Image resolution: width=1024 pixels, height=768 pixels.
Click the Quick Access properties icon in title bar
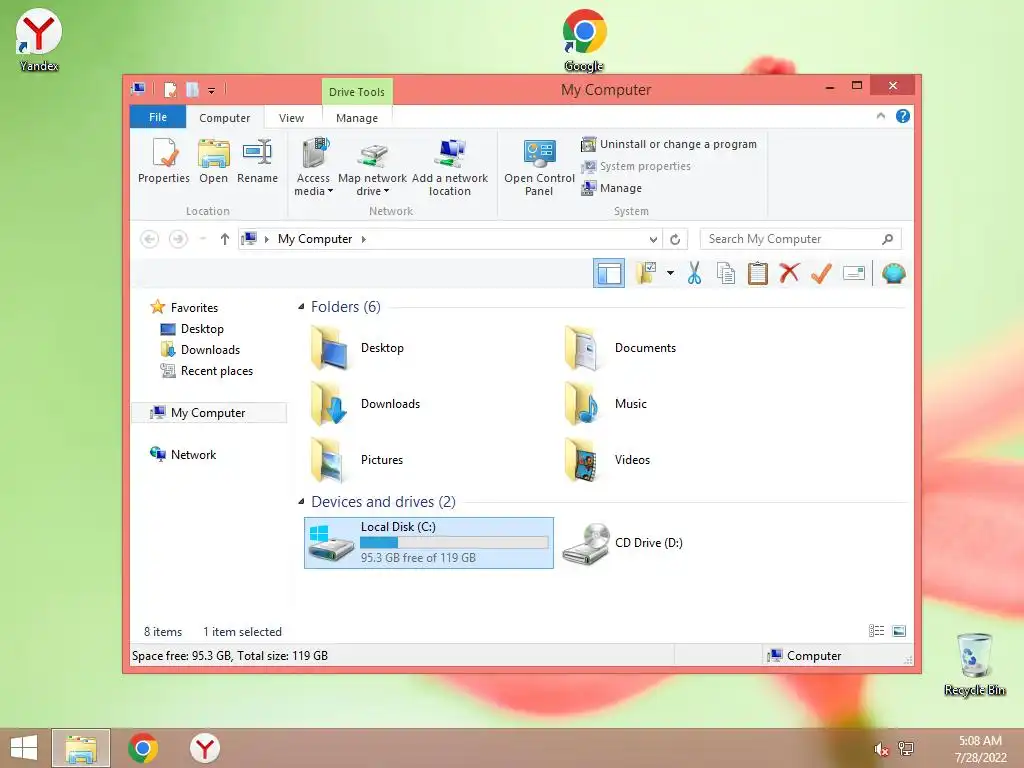(170, 90)
